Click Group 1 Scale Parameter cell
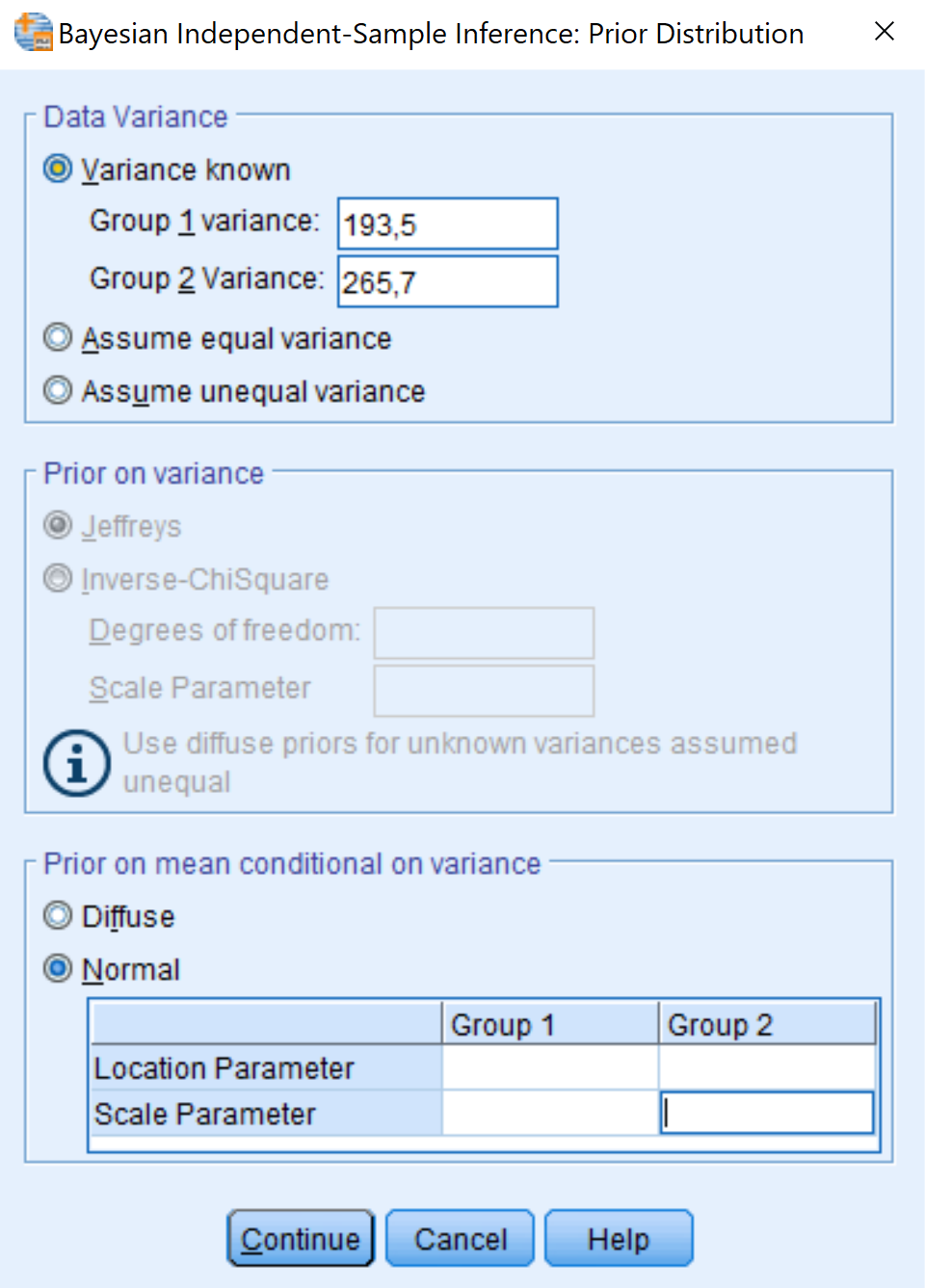925x1288 pixels. click(549, 1114)
